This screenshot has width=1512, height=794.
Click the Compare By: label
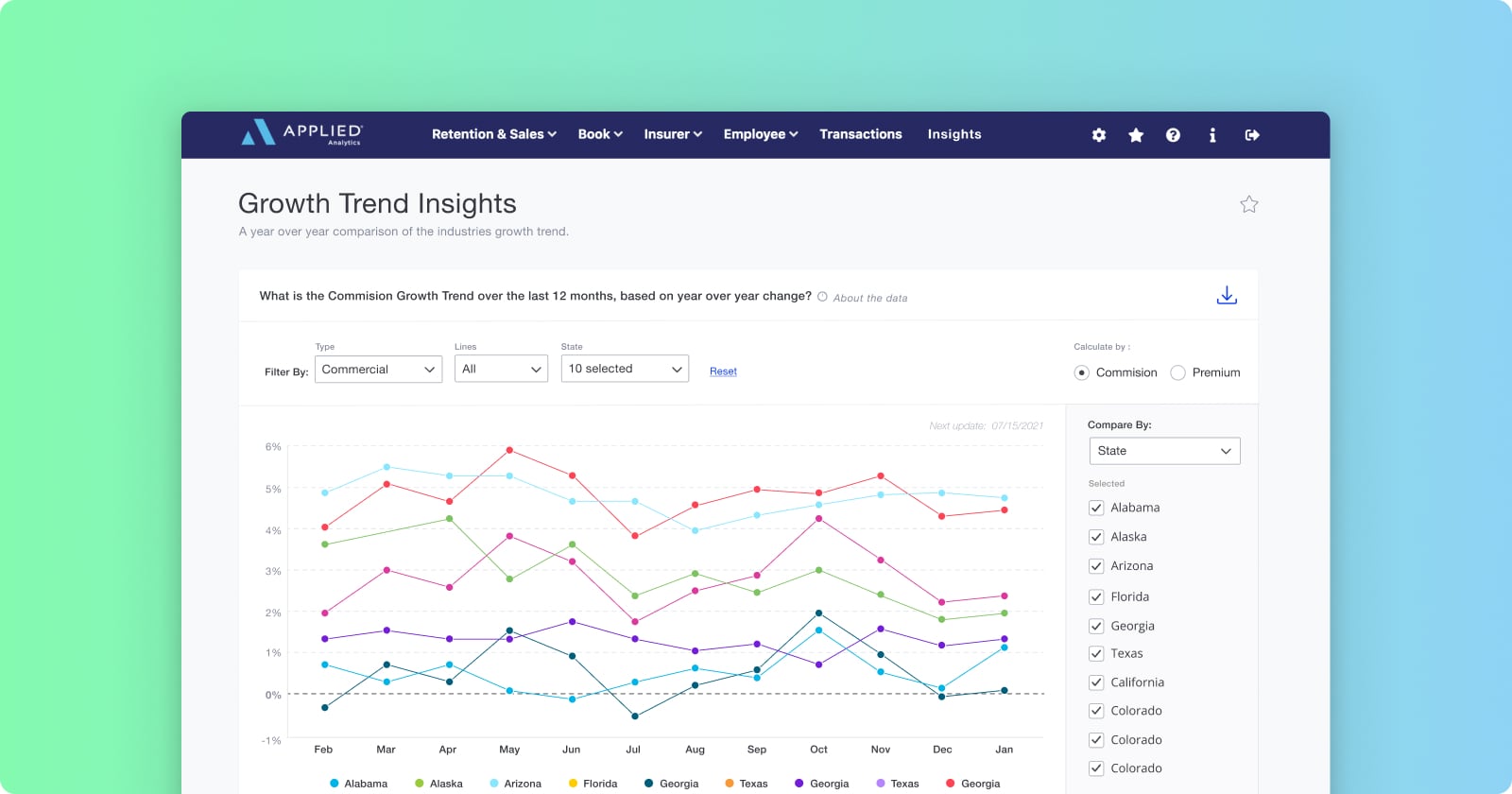pyautogui.click(x=1120, y=425)
